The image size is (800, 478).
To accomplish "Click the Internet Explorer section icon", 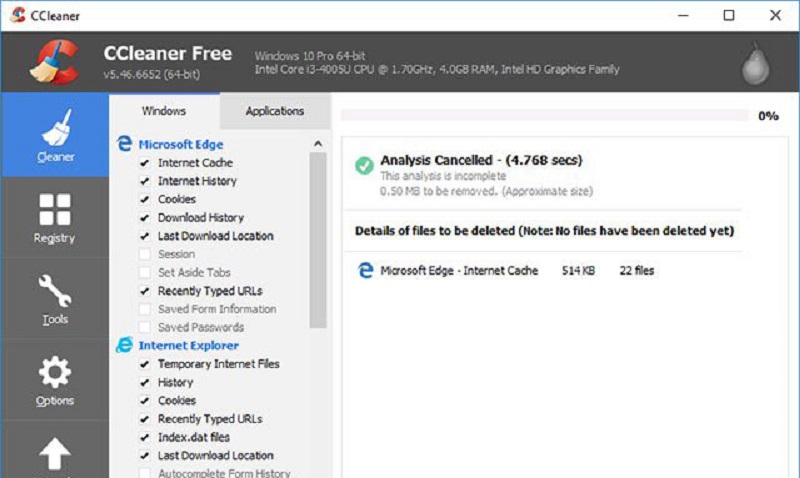I will (x=124, y=345).
